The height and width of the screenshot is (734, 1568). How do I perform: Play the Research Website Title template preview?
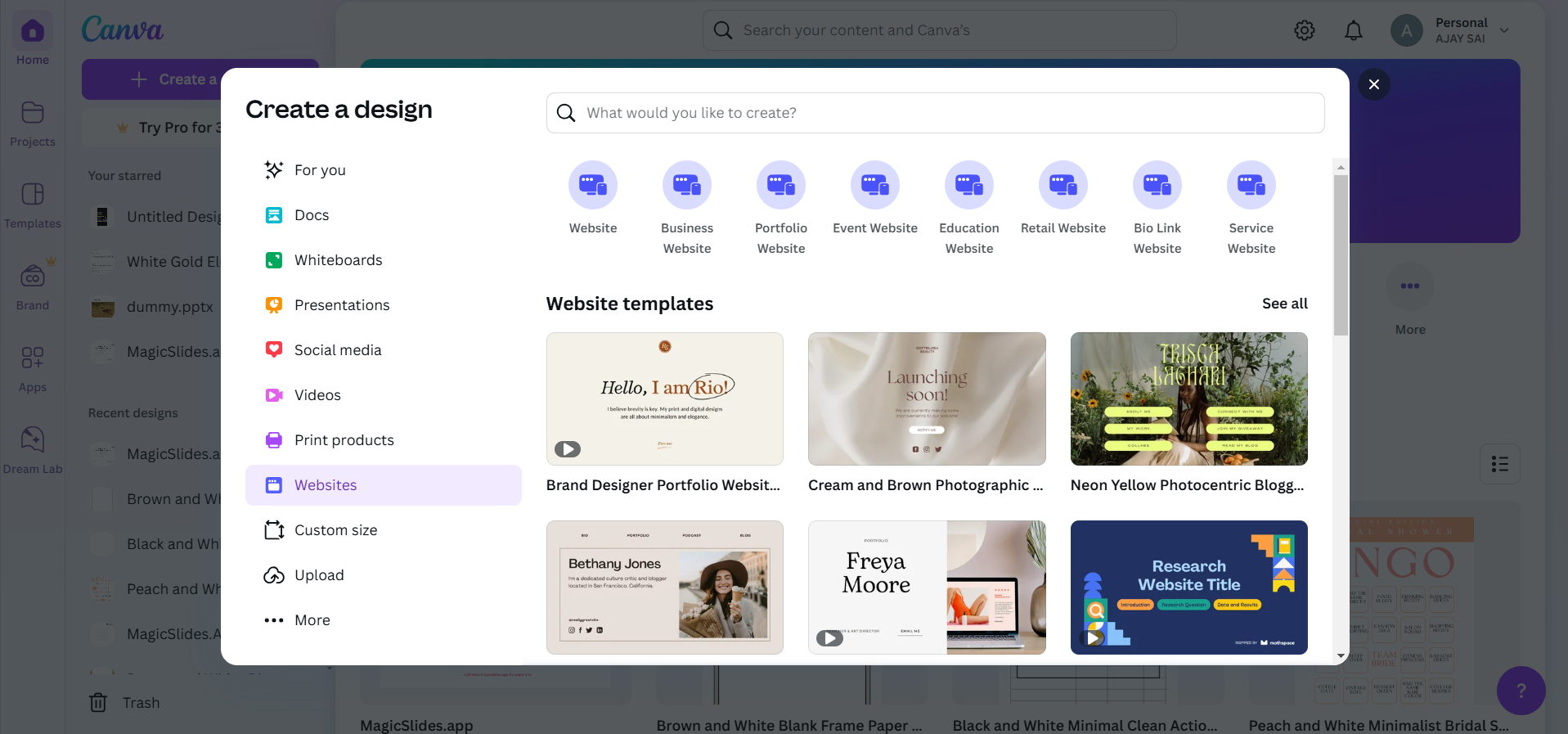point(1092,637)
